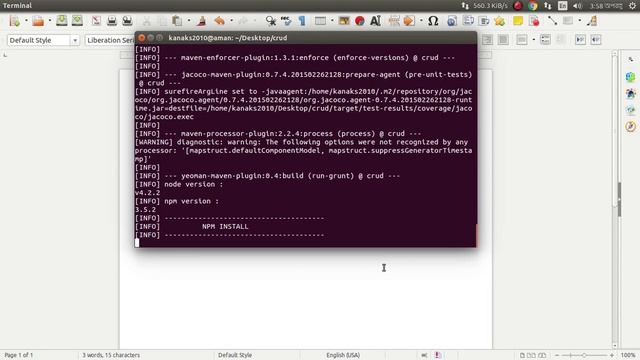Insert a Comment using yellow note icon
Viewport: 640px width, 360px height.
tap(518, 21)
